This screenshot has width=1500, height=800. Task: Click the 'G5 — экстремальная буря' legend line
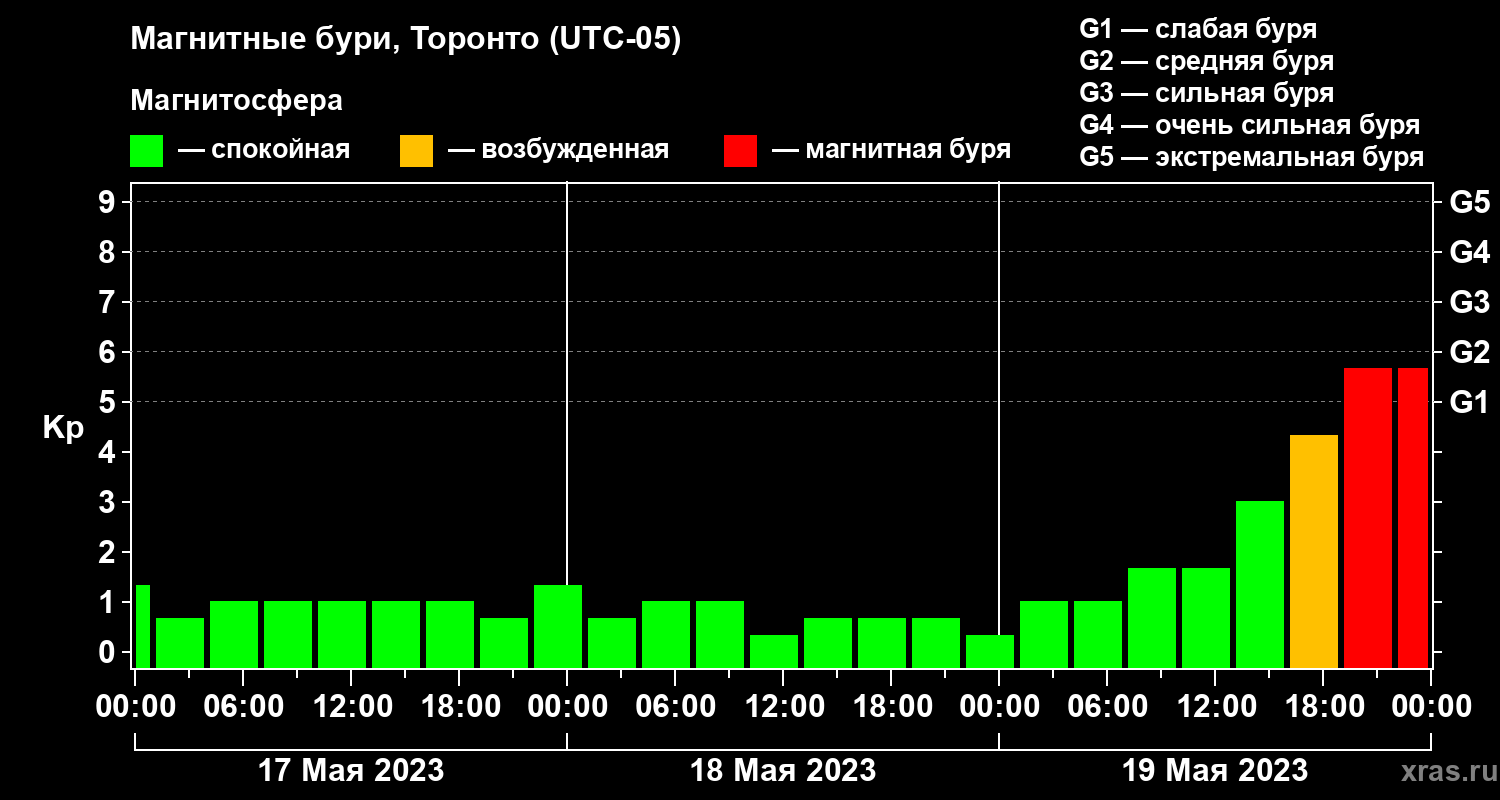(x=1251, y=158)
